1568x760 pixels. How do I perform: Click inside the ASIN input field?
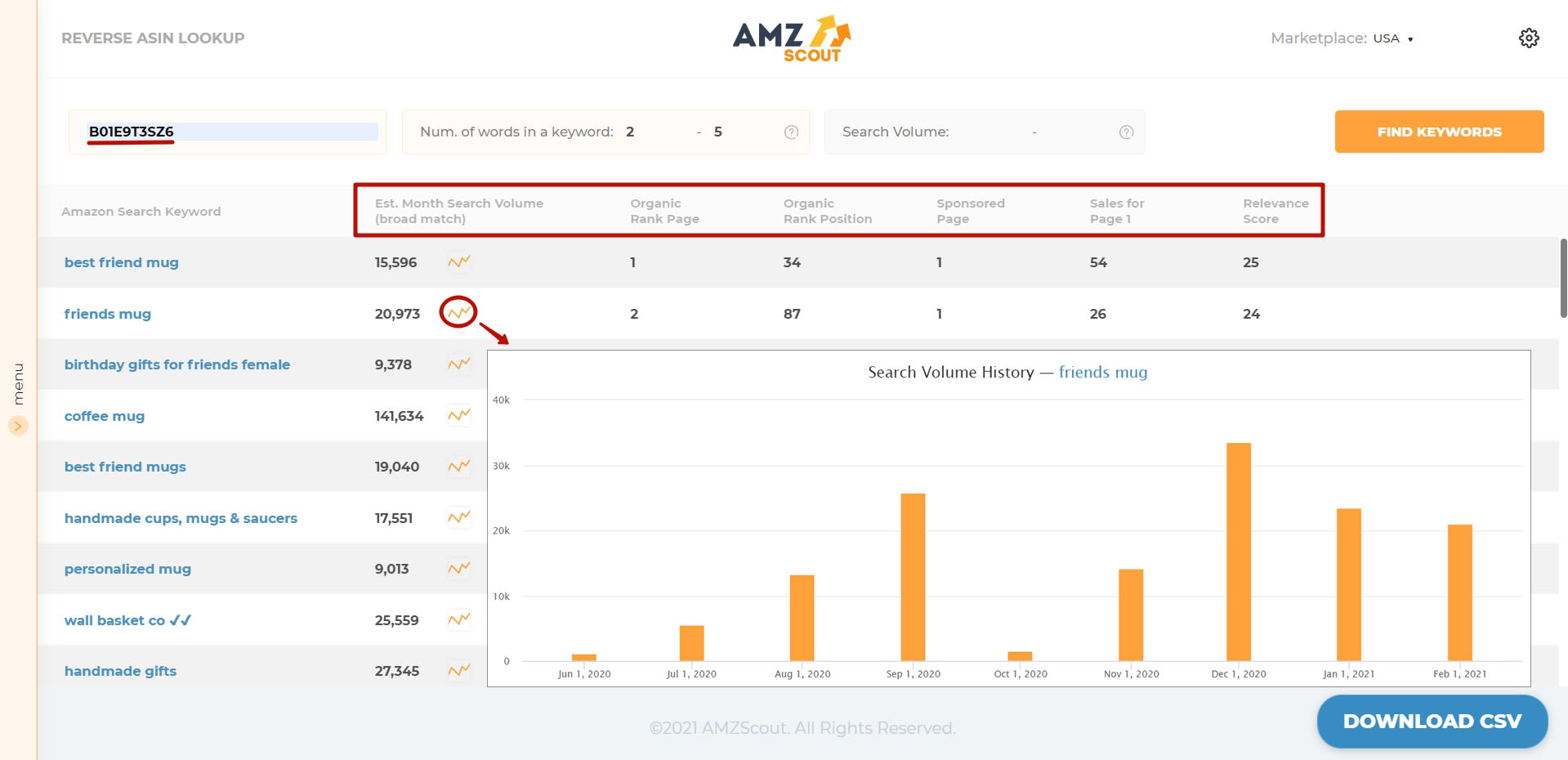click(x=229, y=131)
